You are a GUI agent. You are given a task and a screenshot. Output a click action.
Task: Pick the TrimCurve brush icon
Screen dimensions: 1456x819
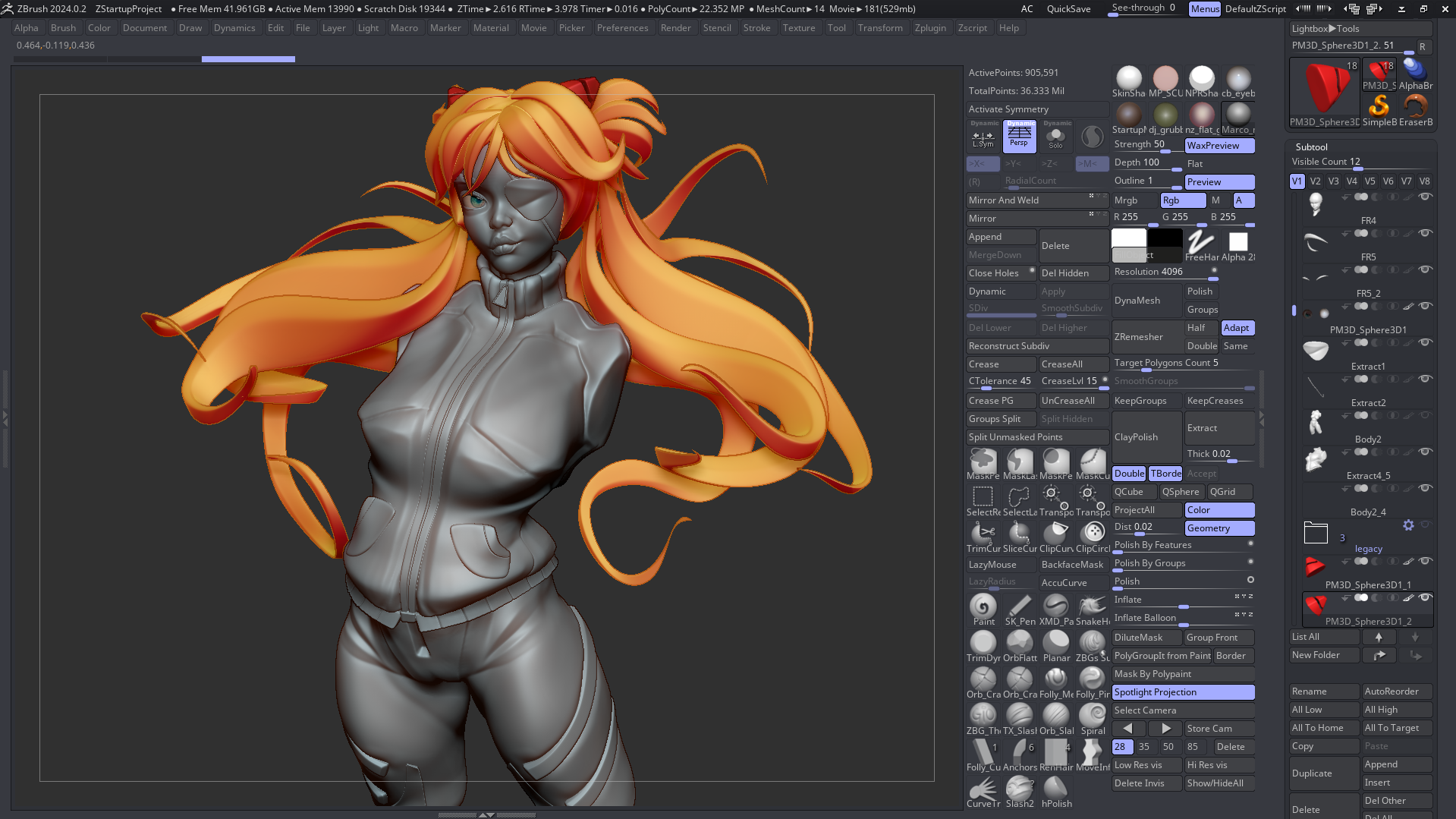coord(983,533)
